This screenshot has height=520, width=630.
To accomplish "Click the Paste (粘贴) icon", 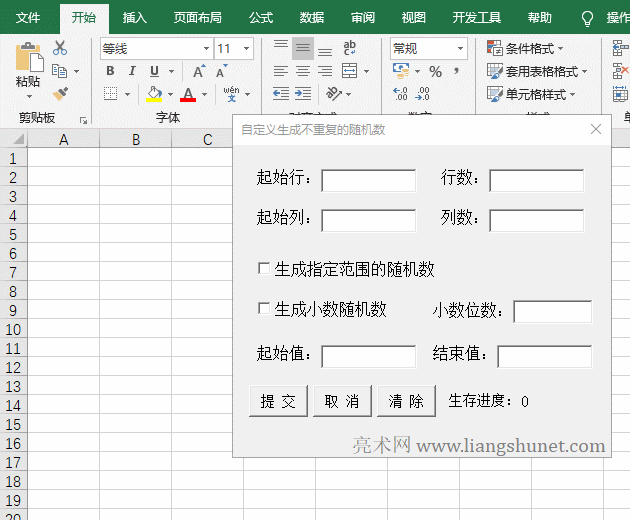I will click(x=28, y=58).
